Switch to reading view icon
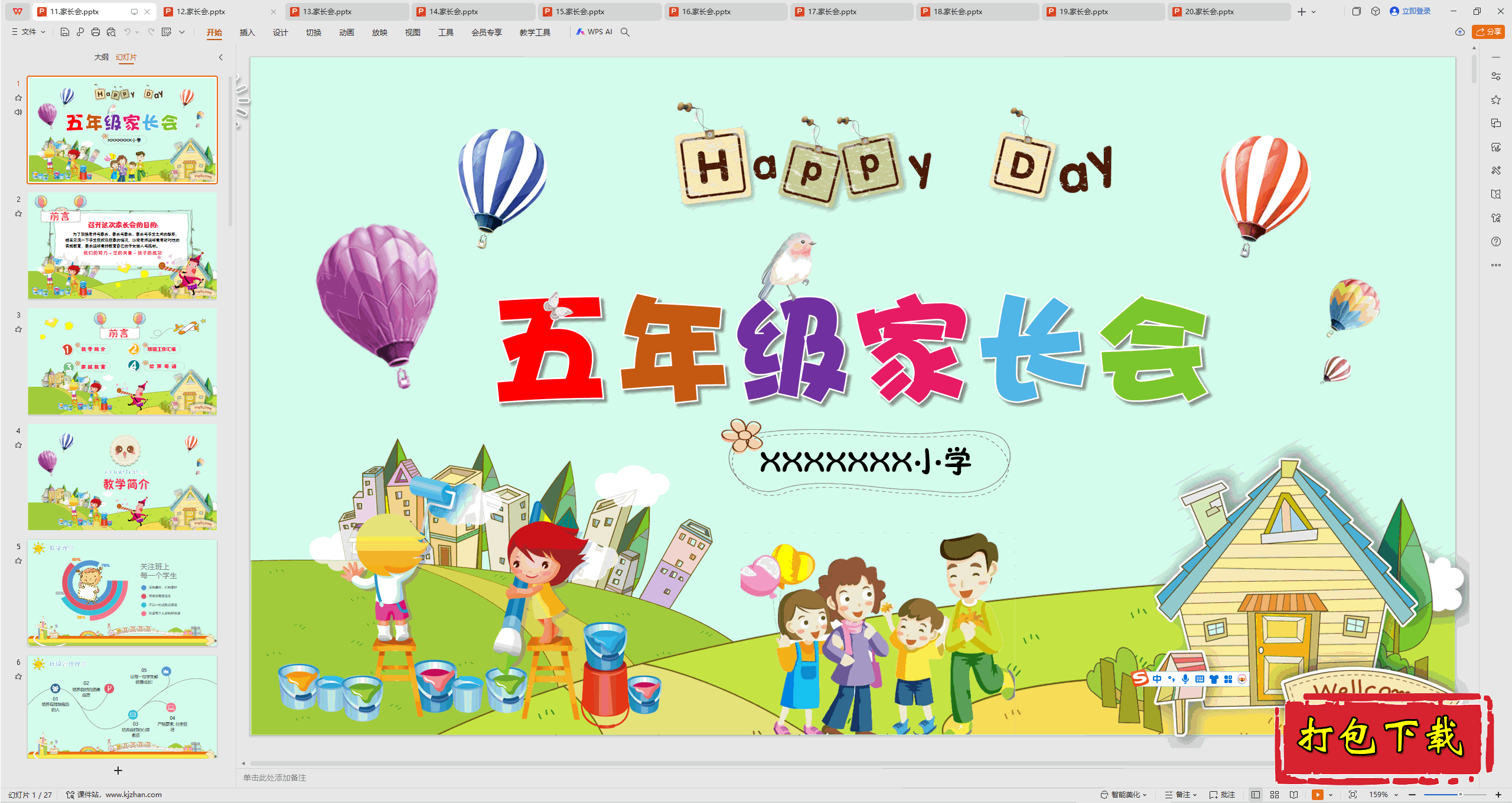The height and width of the screenshot is (803, 1512). click(x=1293, y=795)
